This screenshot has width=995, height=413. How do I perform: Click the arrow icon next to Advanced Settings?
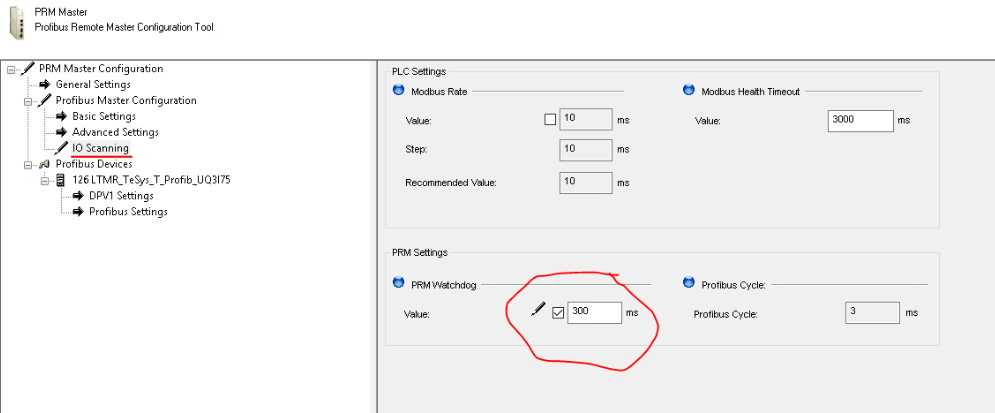(x=61, y=132)
